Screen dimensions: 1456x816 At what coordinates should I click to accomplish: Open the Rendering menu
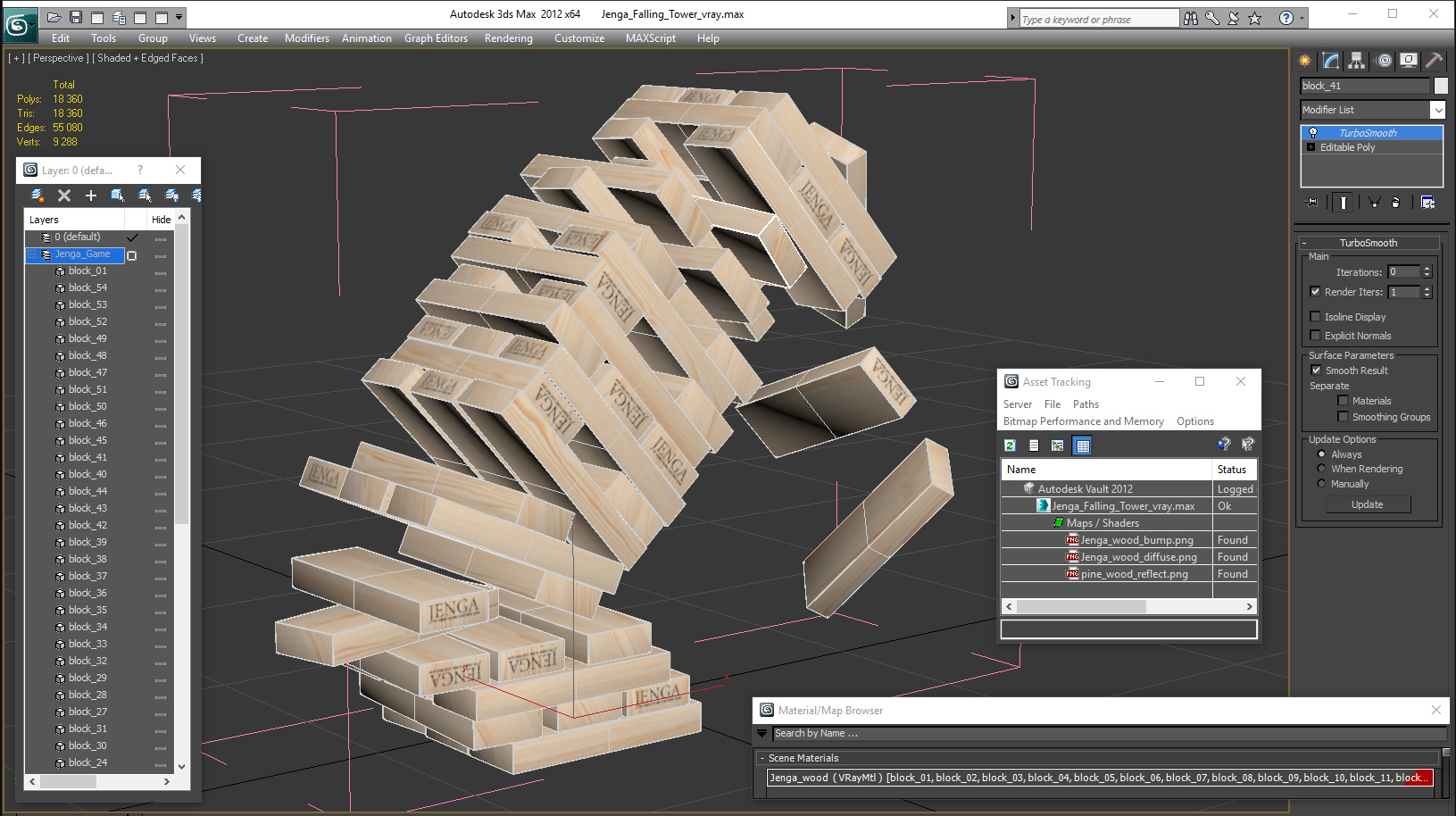pyautogui.click(x=508, y=38)
